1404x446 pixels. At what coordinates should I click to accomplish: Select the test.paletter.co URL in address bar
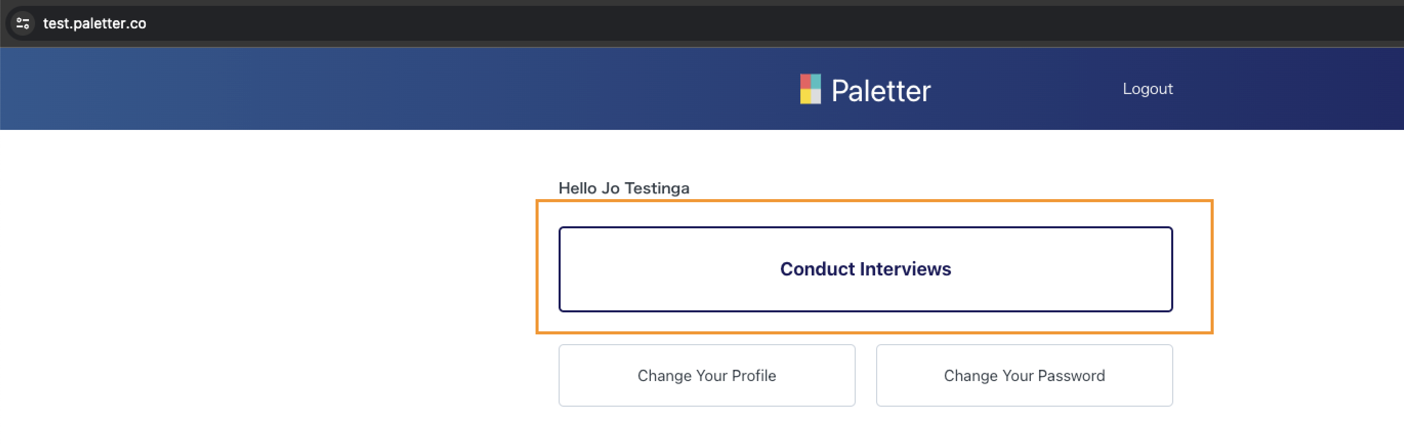(x=94, y=23)
